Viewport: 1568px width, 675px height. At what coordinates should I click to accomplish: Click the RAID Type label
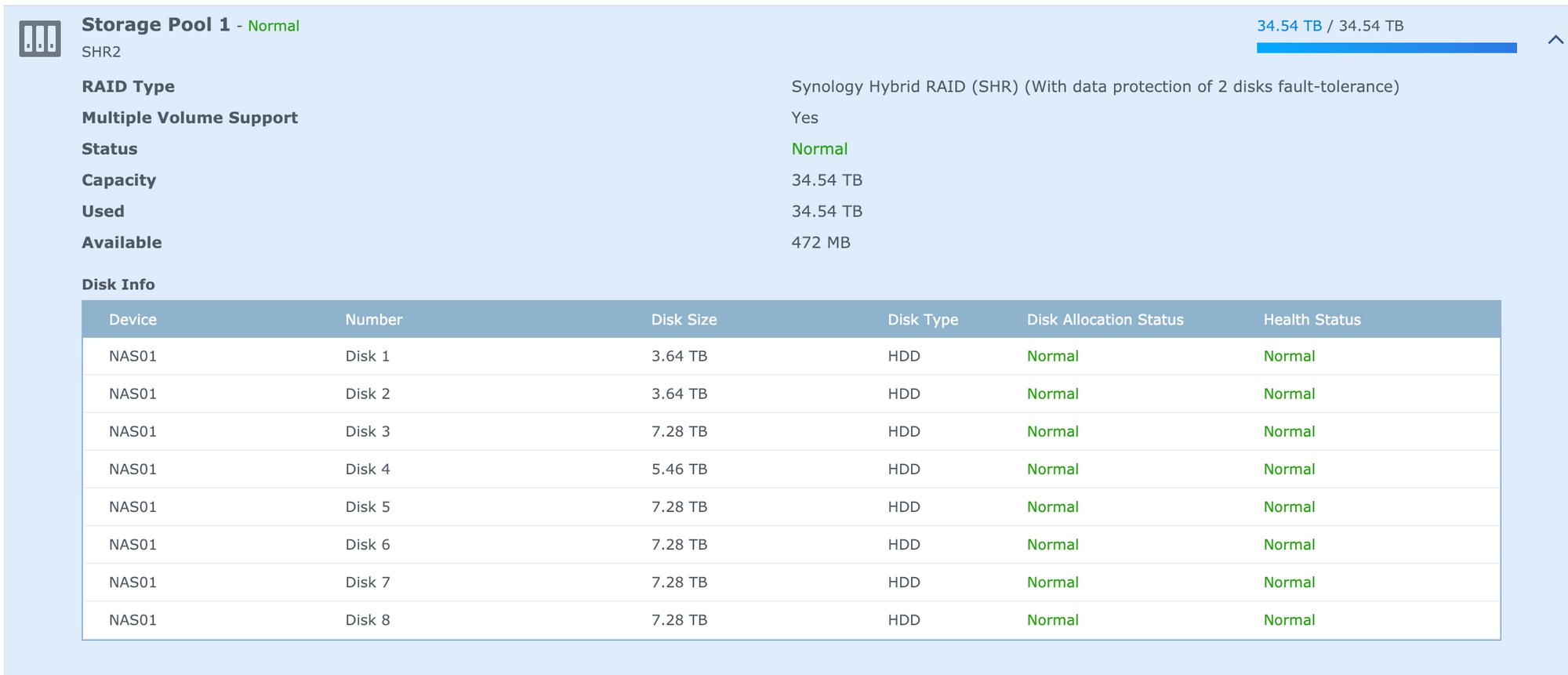point(129,87)
